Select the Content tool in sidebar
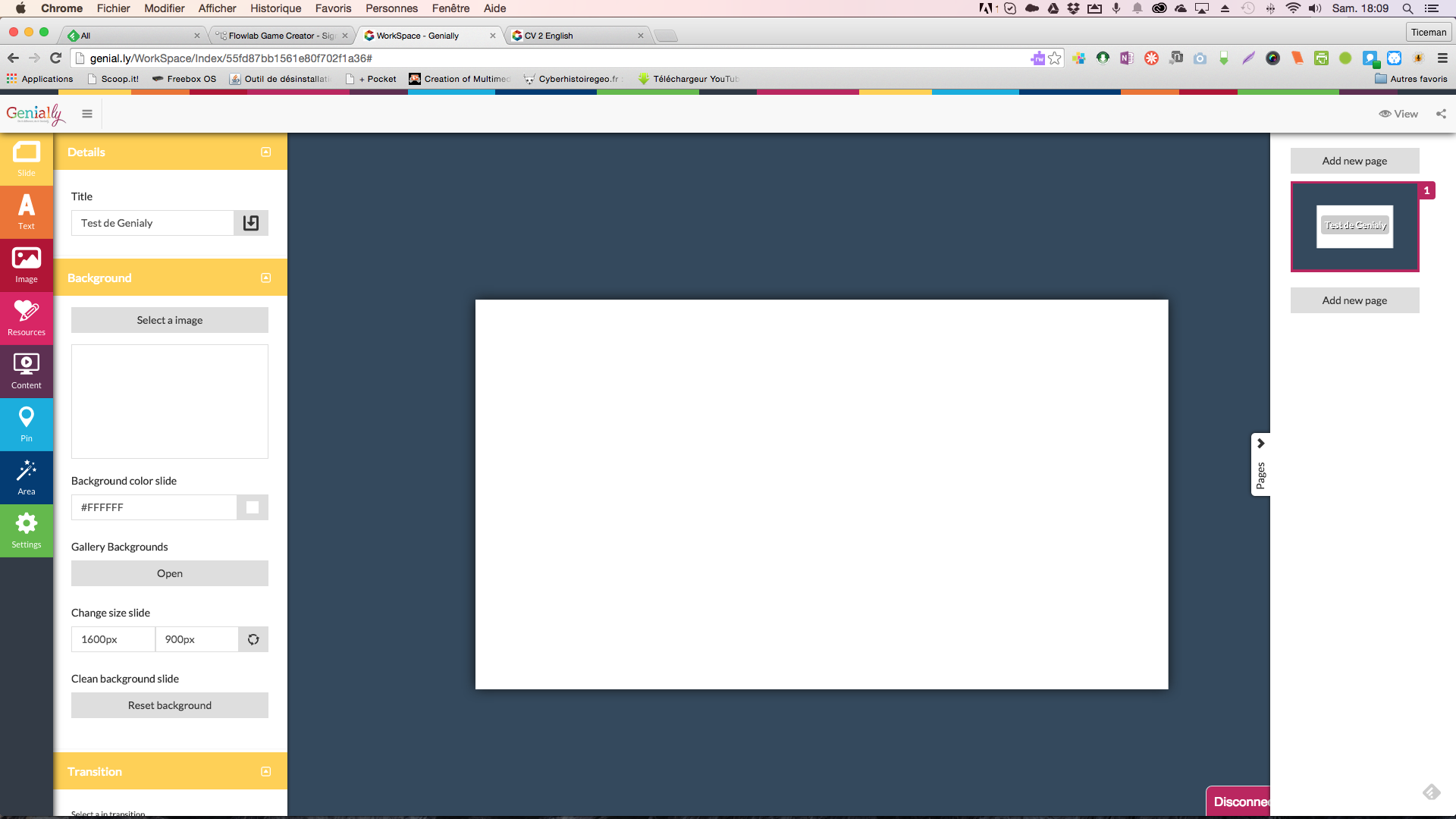 coord(26,371)
